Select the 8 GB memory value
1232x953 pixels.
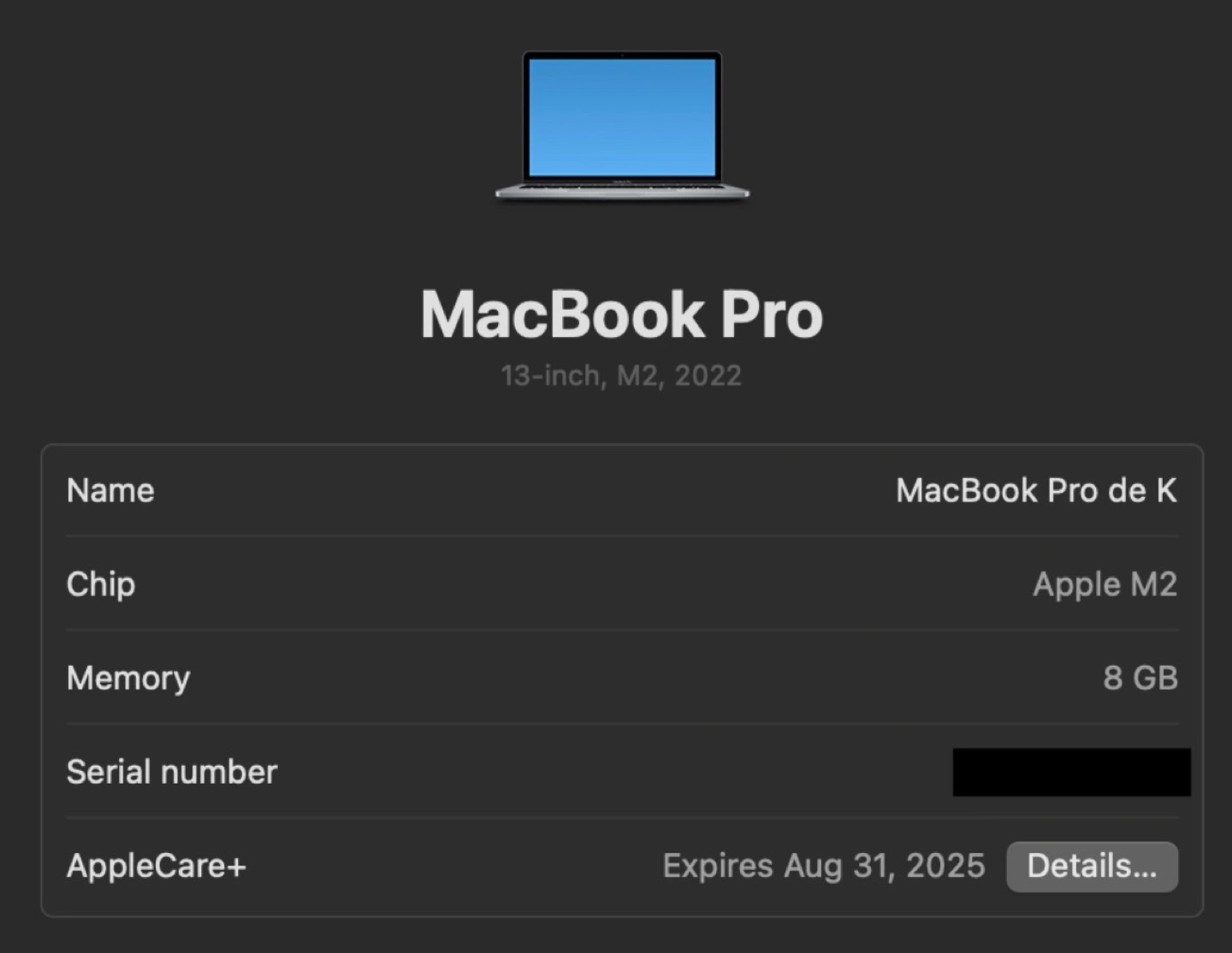tap(1140, 678)
